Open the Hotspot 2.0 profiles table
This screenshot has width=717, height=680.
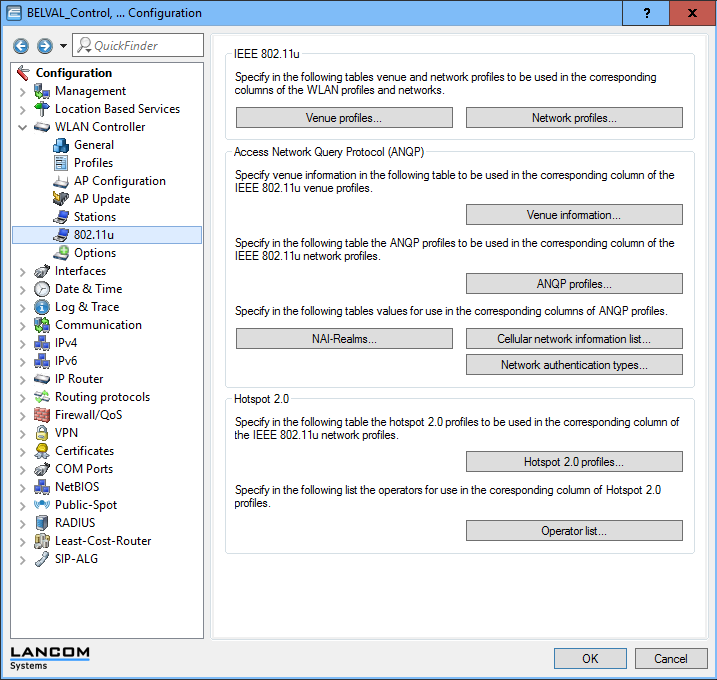coord(574,461)
